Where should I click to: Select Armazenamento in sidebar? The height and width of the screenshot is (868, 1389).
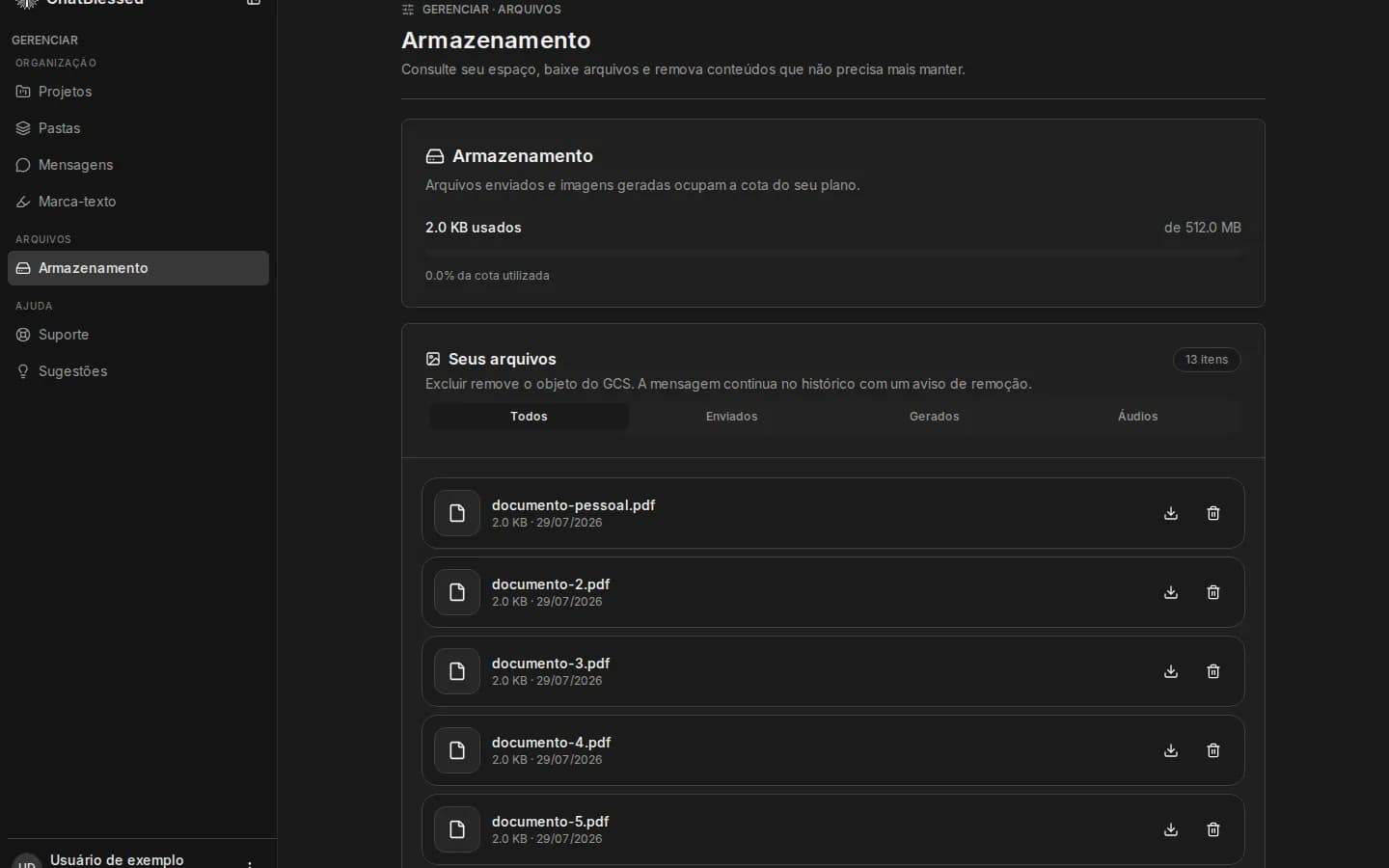pos(138,268)
